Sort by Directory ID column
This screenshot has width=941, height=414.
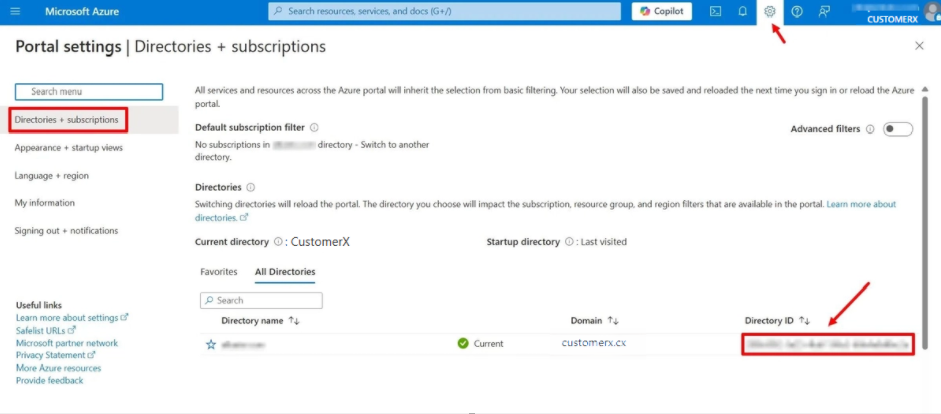pyautogui.click(x=777, y=321)
